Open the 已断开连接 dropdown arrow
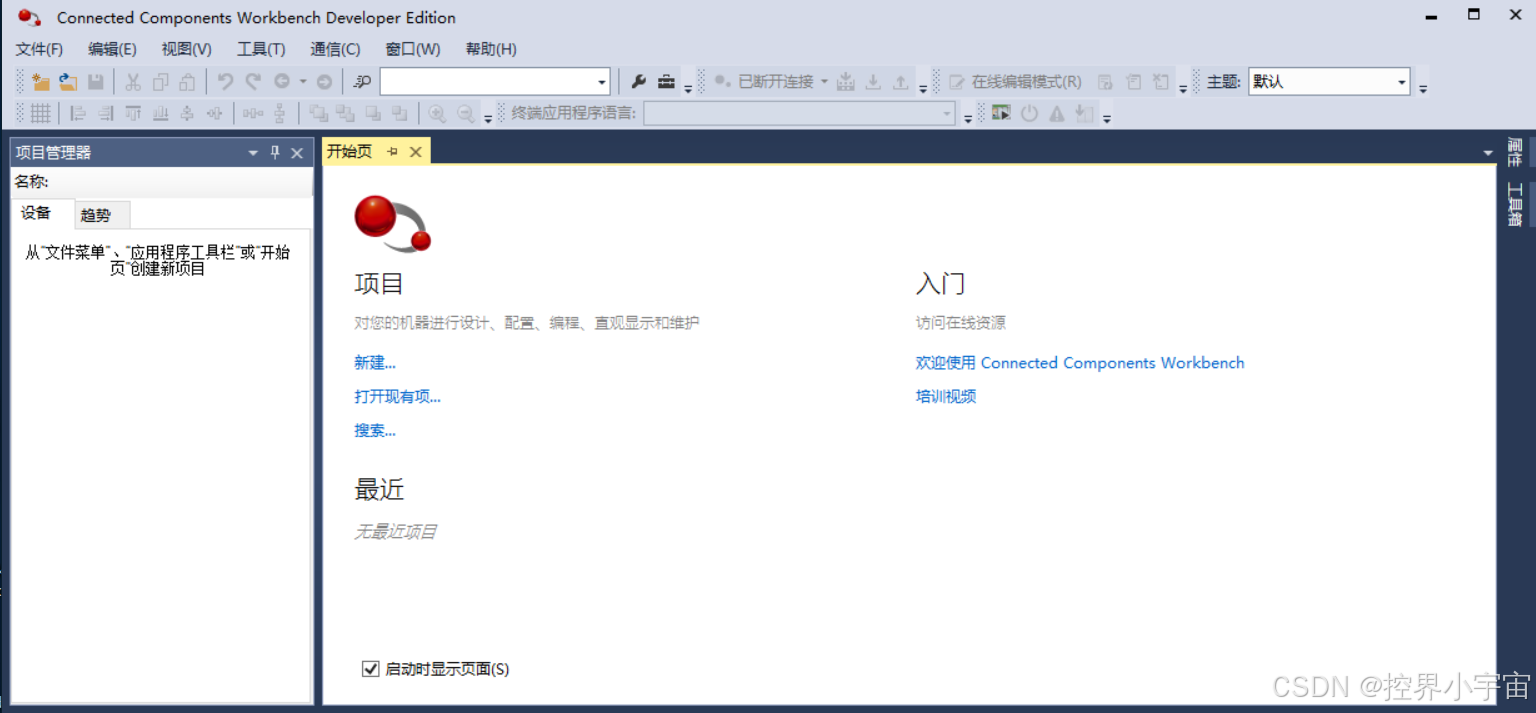This screenshot has height=713, width=1536. coord(825,82)
